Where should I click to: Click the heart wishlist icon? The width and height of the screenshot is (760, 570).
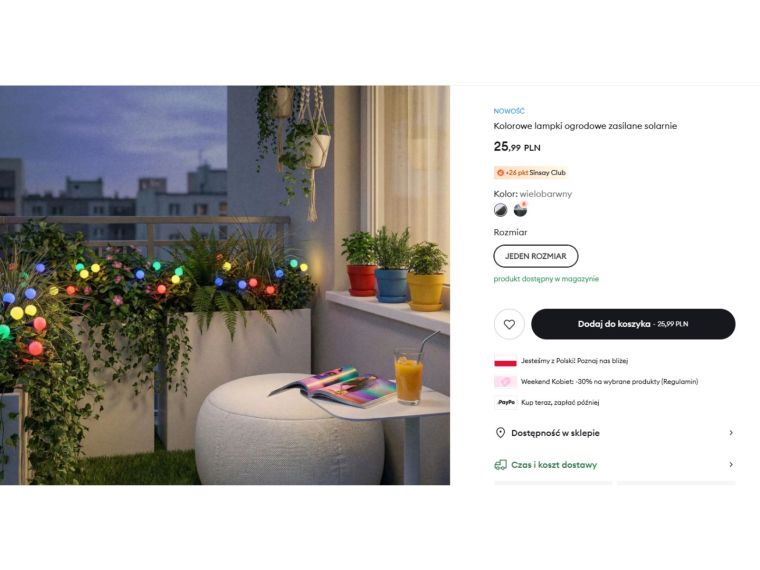click(x=509, y=324)
